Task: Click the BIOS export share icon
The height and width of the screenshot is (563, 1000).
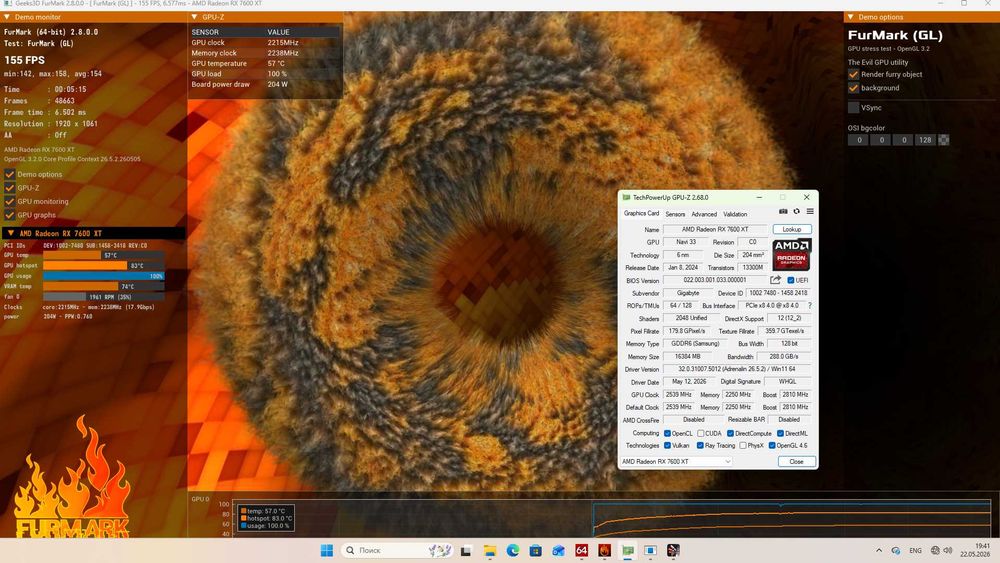Action: coord(776,280)
